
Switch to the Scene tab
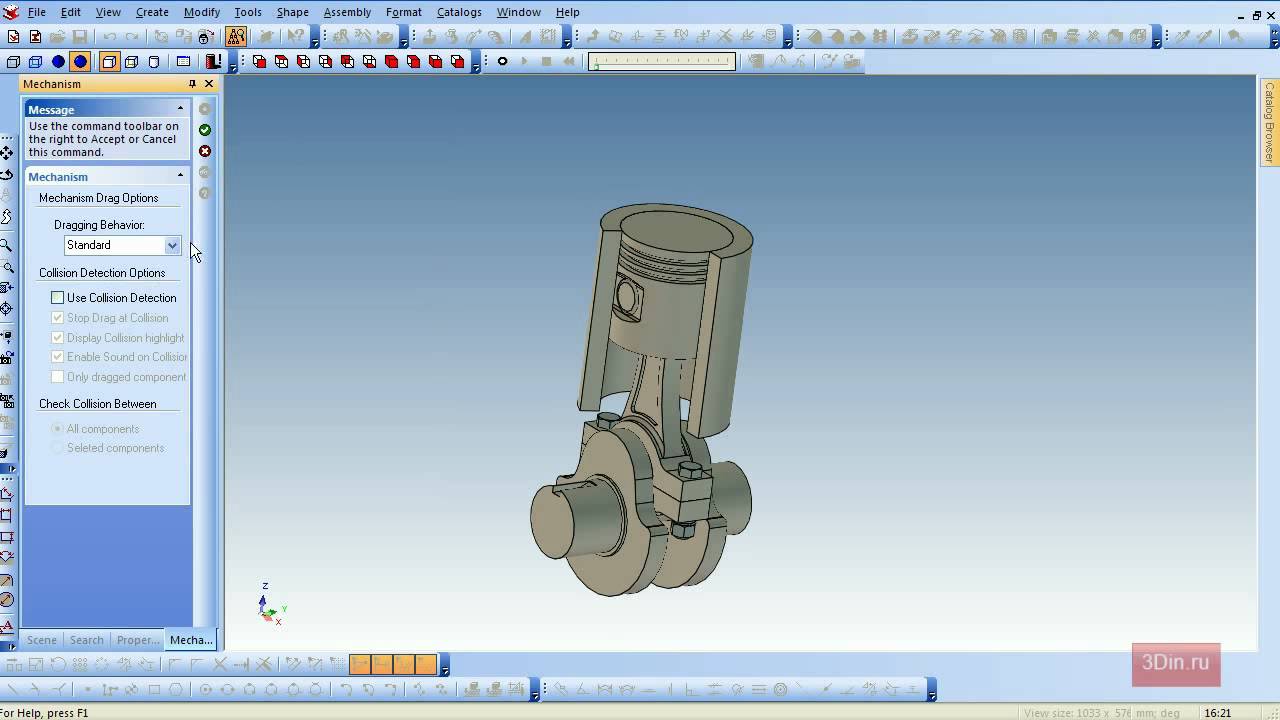(41, 640)
